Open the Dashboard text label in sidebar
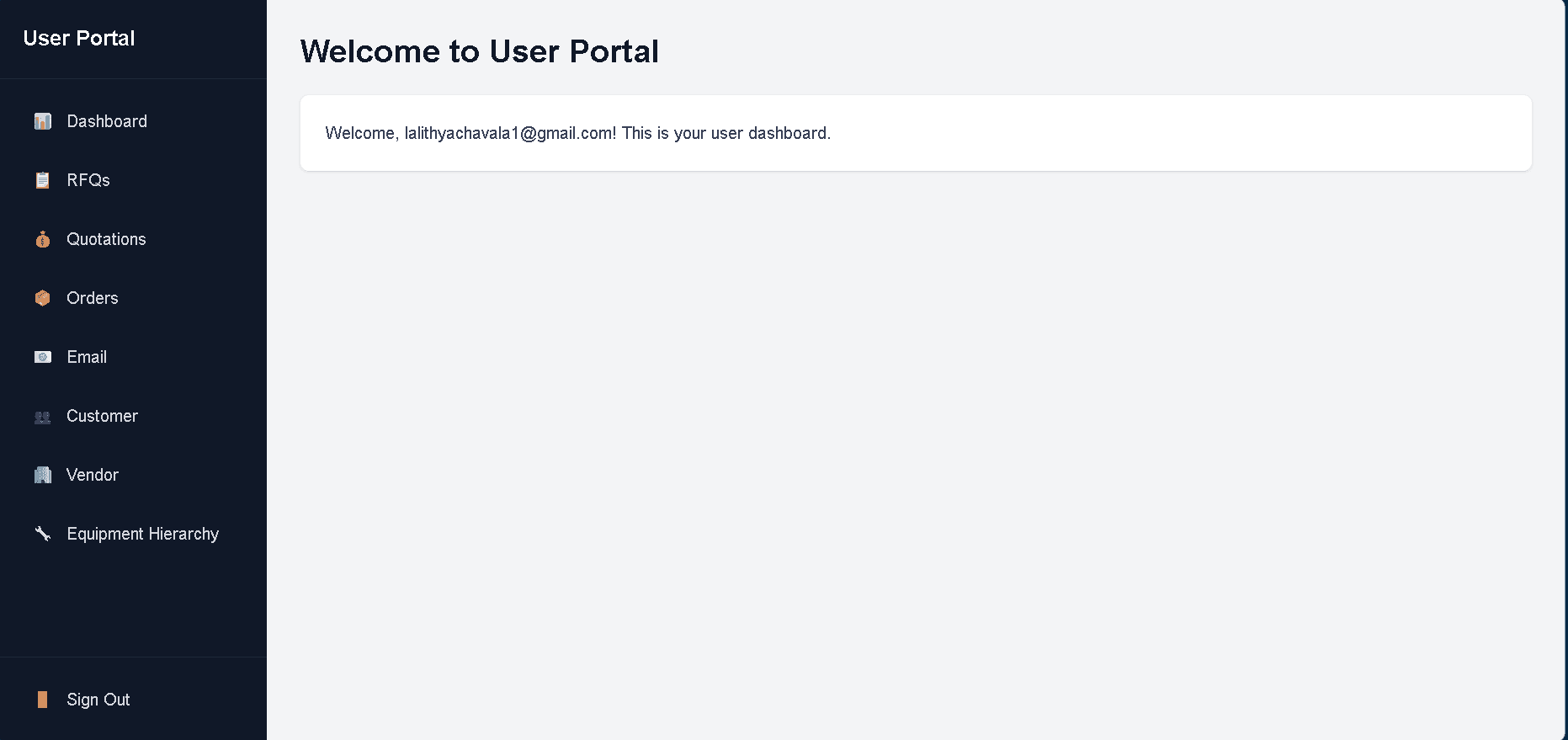 (x=107, y=121)
